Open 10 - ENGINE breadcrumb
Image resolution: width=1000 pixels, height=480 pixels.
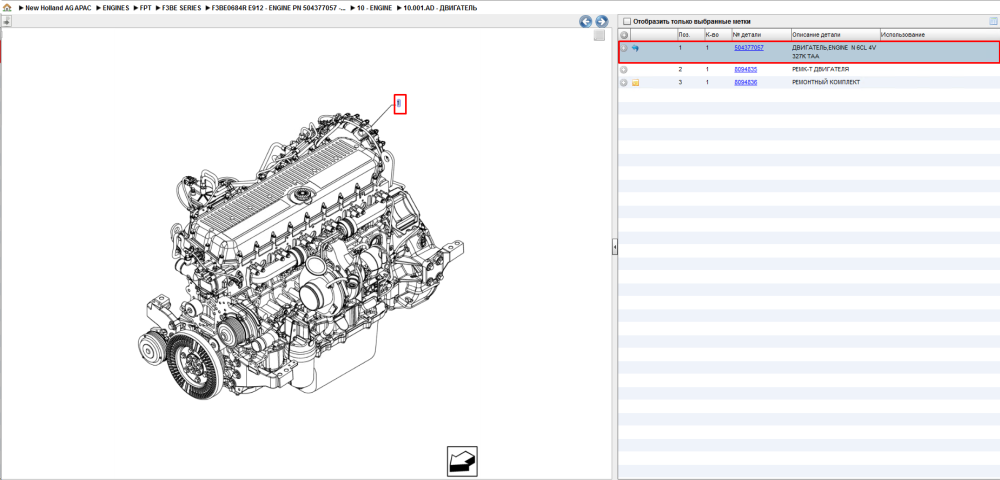pos(374,8)
